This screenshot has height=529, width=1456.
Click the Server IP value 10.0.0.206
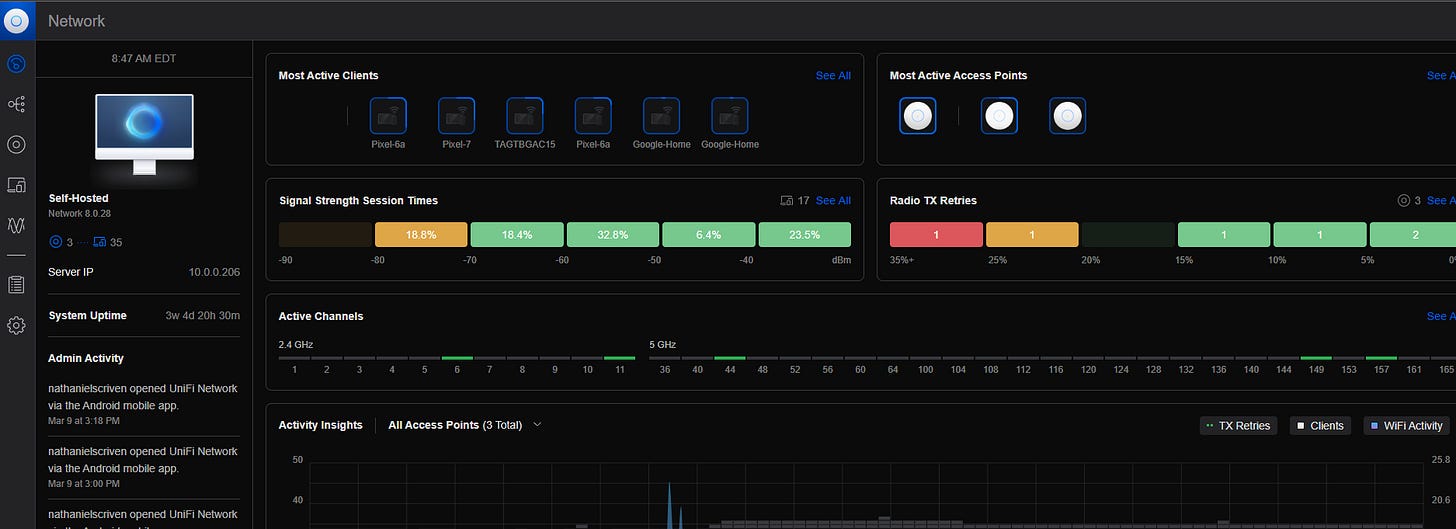pyautogui.click(x=214, y=272)
